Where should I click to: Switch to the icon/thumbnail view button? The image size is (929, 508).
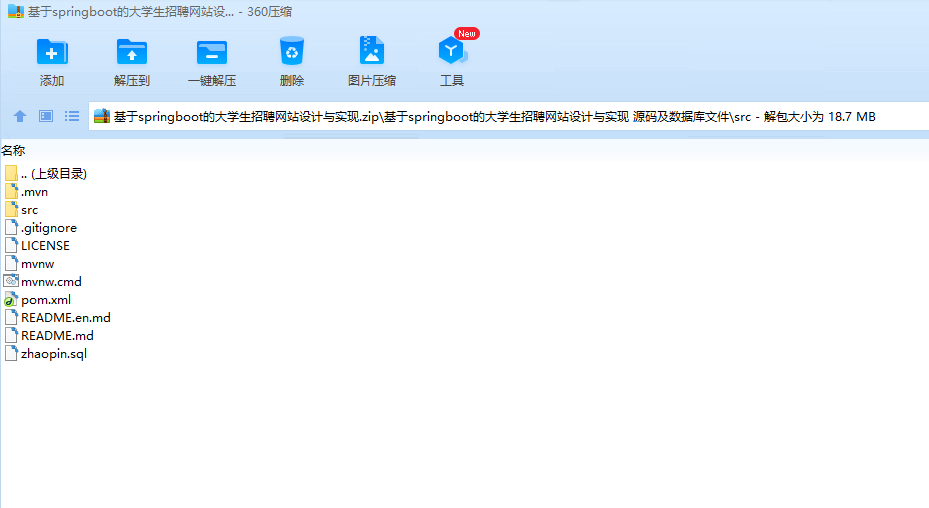pyautogui.click(x=46, y=116)
